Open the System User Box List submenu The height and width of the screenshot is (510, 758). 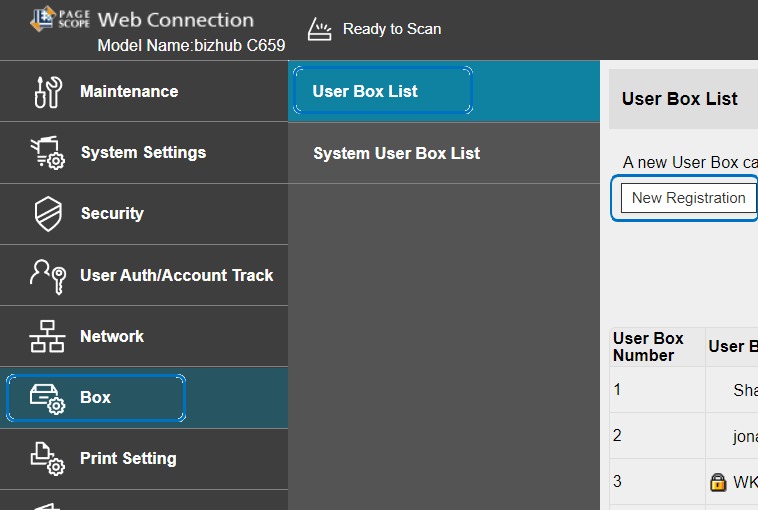396,153
